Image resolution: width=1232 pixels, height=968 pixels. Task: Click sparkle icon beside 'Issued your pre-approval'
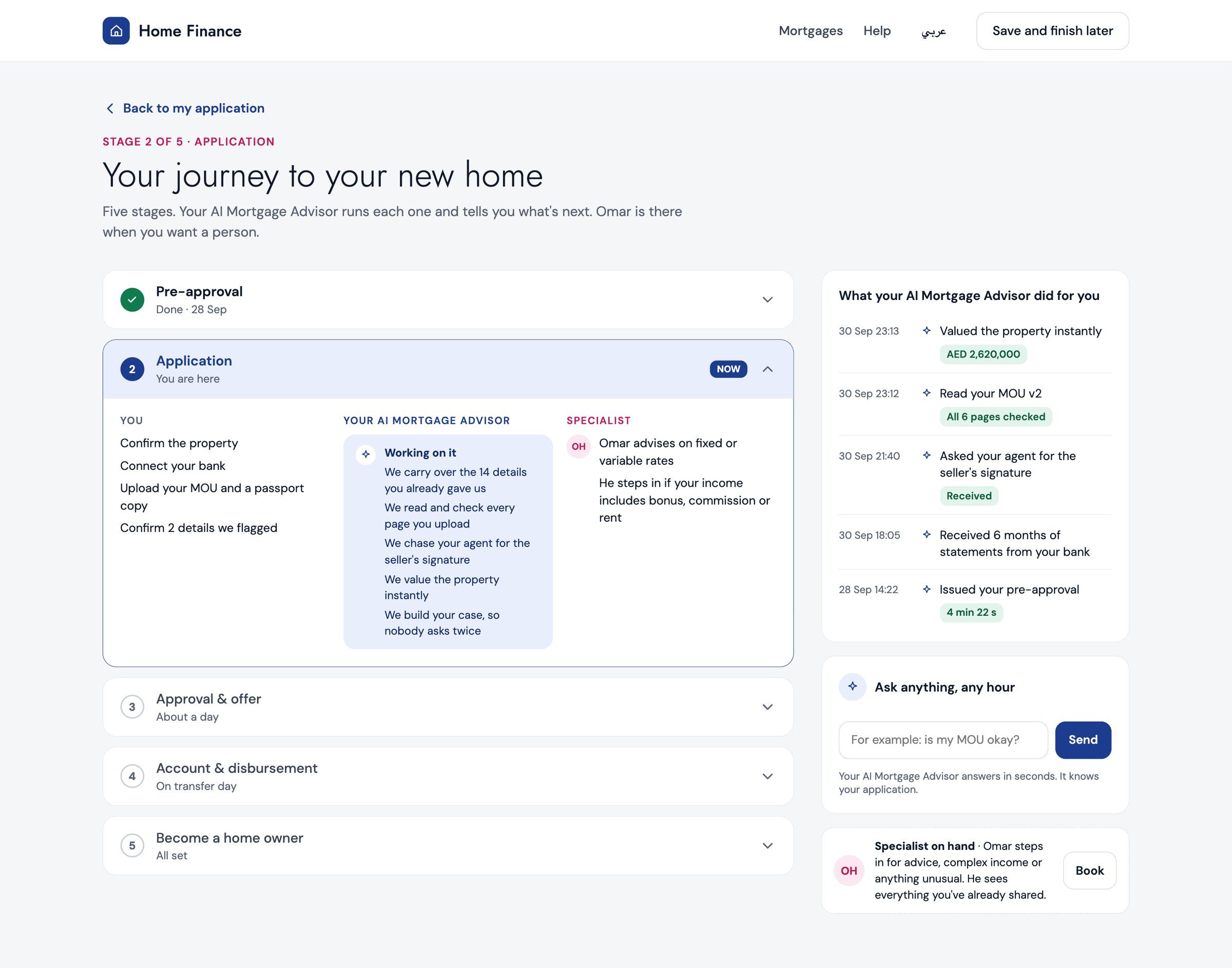click(x=927, y=590)
